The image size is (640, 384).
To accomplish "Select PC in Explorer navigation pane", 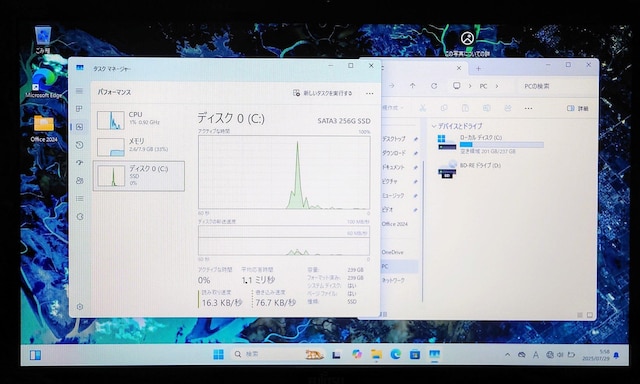I will [x=399, y=266].
